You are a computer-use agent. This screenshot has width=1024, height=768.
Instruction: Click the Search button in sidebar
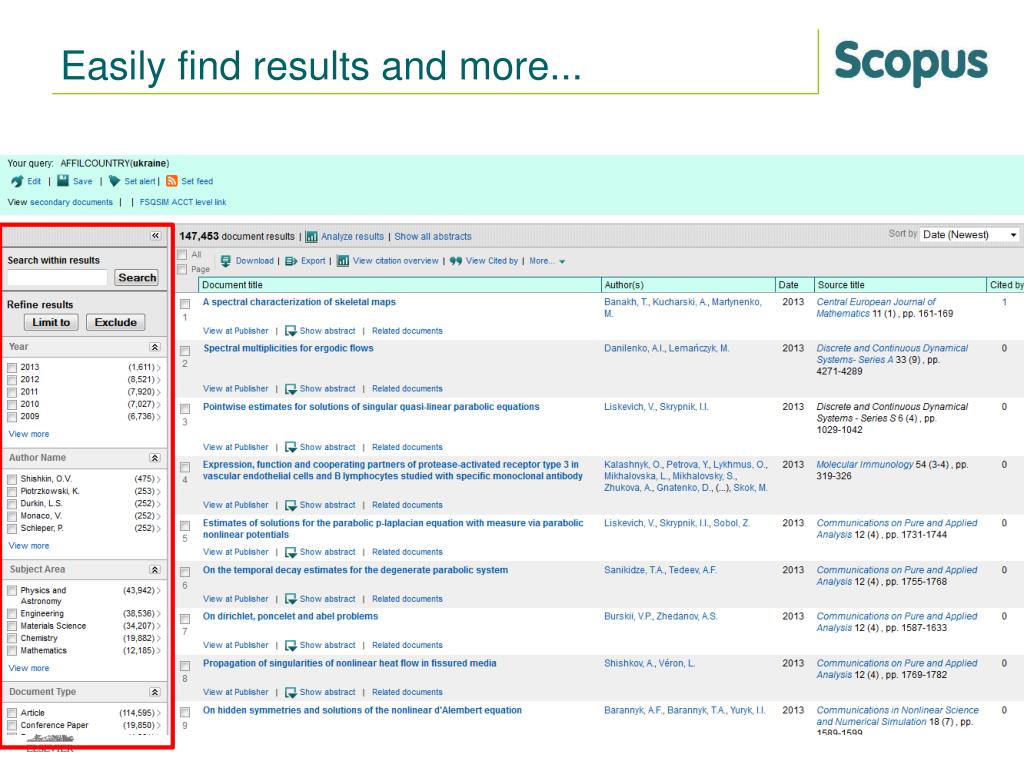(x=136, y=278)
